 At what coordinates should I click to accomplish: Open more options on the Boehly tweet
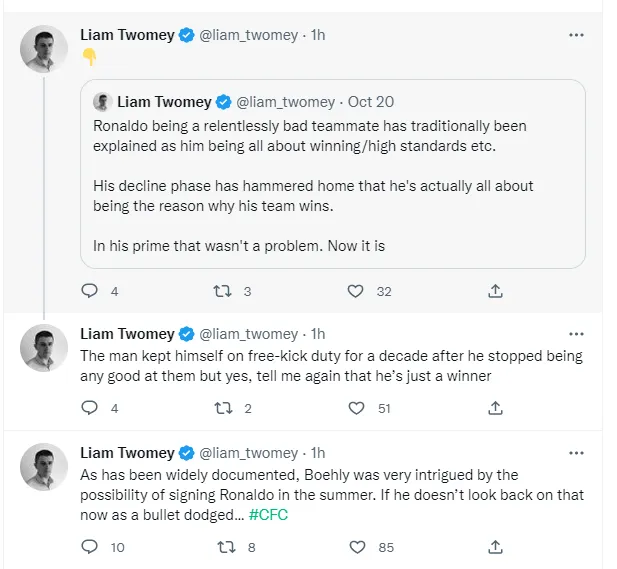pyautogui.click(x=576, y=453)
